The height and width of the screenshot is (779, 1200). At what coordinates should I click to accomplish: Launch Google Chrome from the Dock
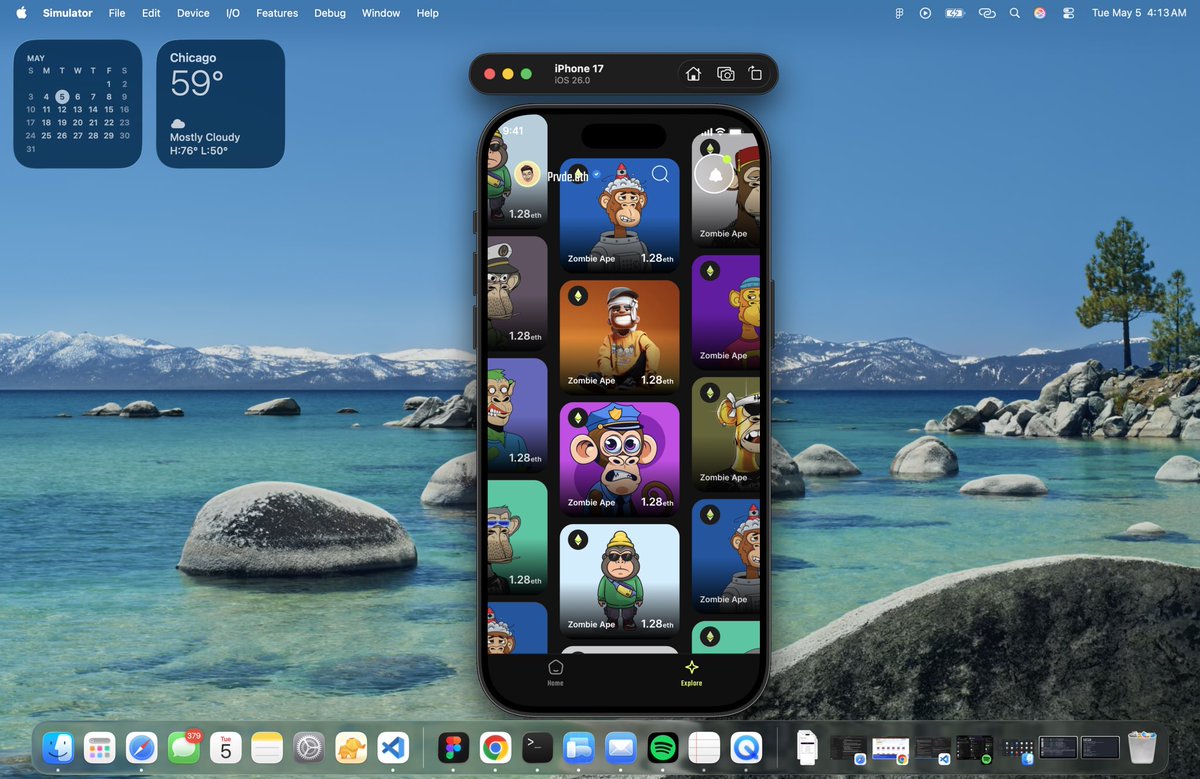[x=496, y=747]
